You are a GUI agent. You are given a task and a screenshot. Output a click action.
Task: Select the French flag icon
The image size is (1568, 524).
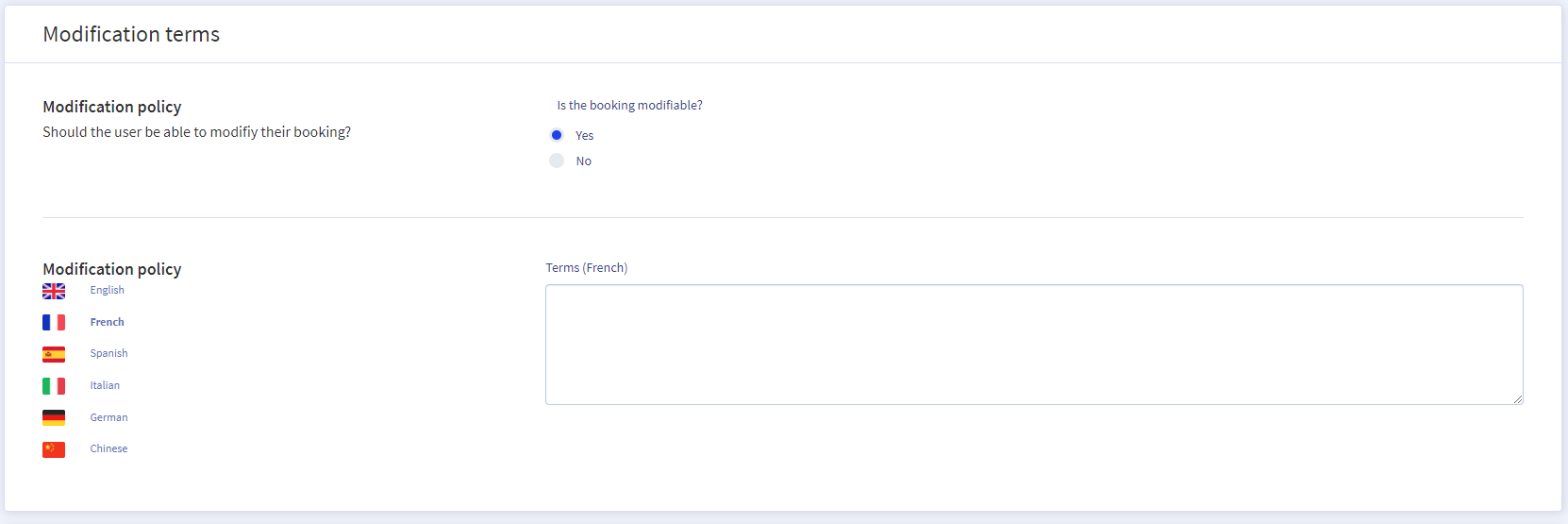[x=54, y=323]
